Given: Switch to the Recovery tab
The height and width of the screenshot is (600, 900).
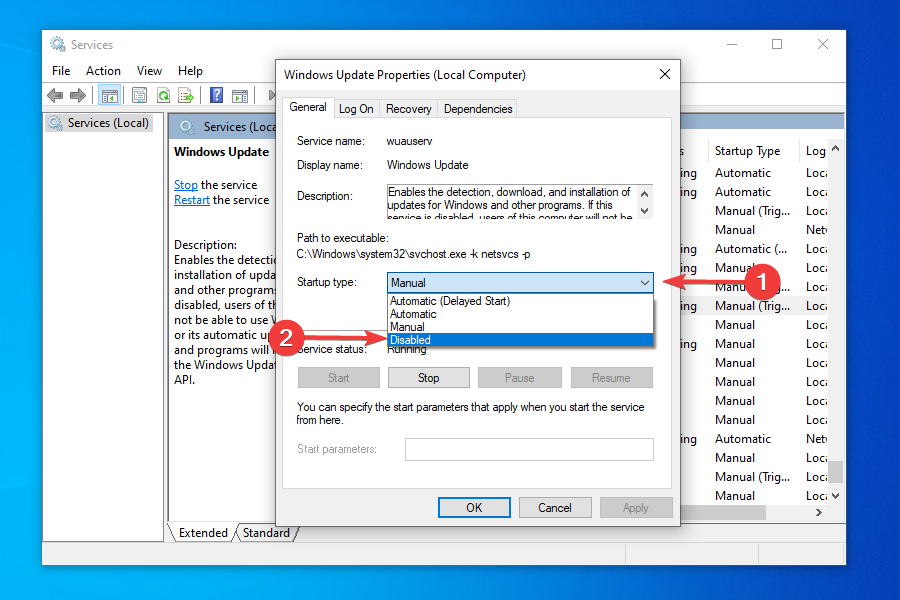Looking at the screenshot, I should click(x=408, y=108).
